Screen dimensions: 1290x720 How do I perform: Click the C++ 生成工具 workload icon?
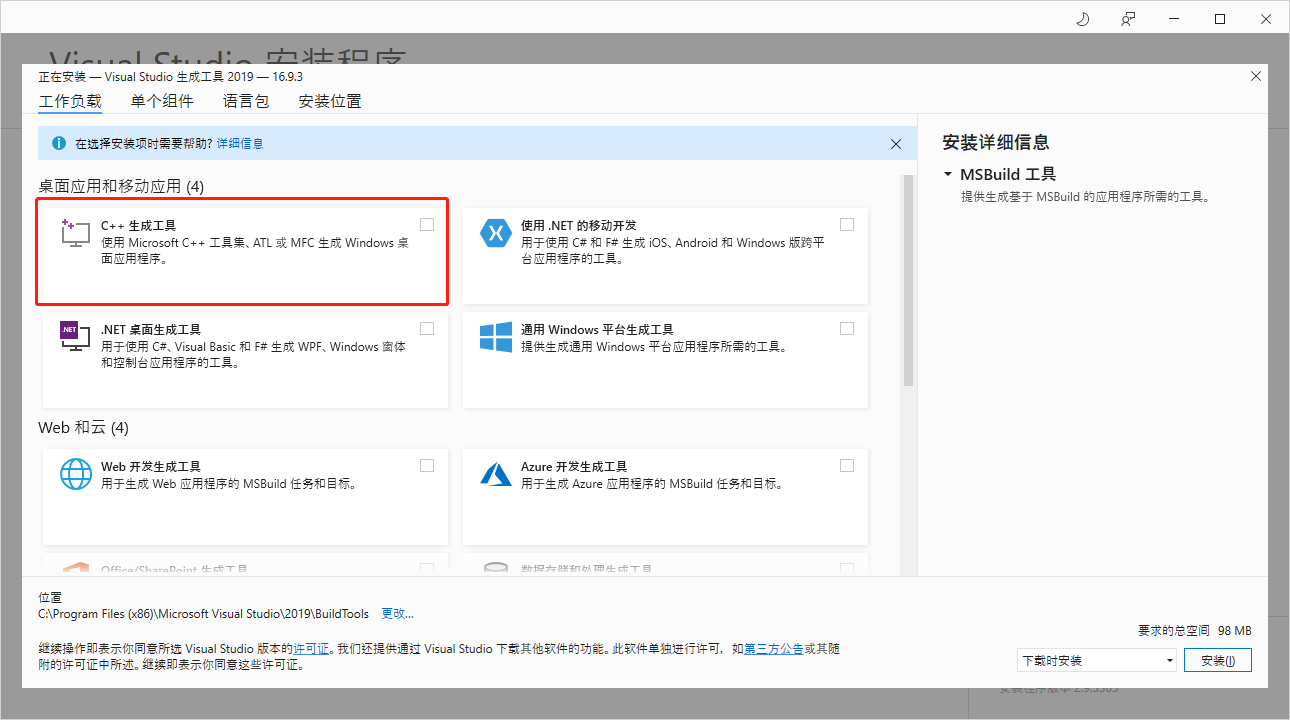point(76,234)
